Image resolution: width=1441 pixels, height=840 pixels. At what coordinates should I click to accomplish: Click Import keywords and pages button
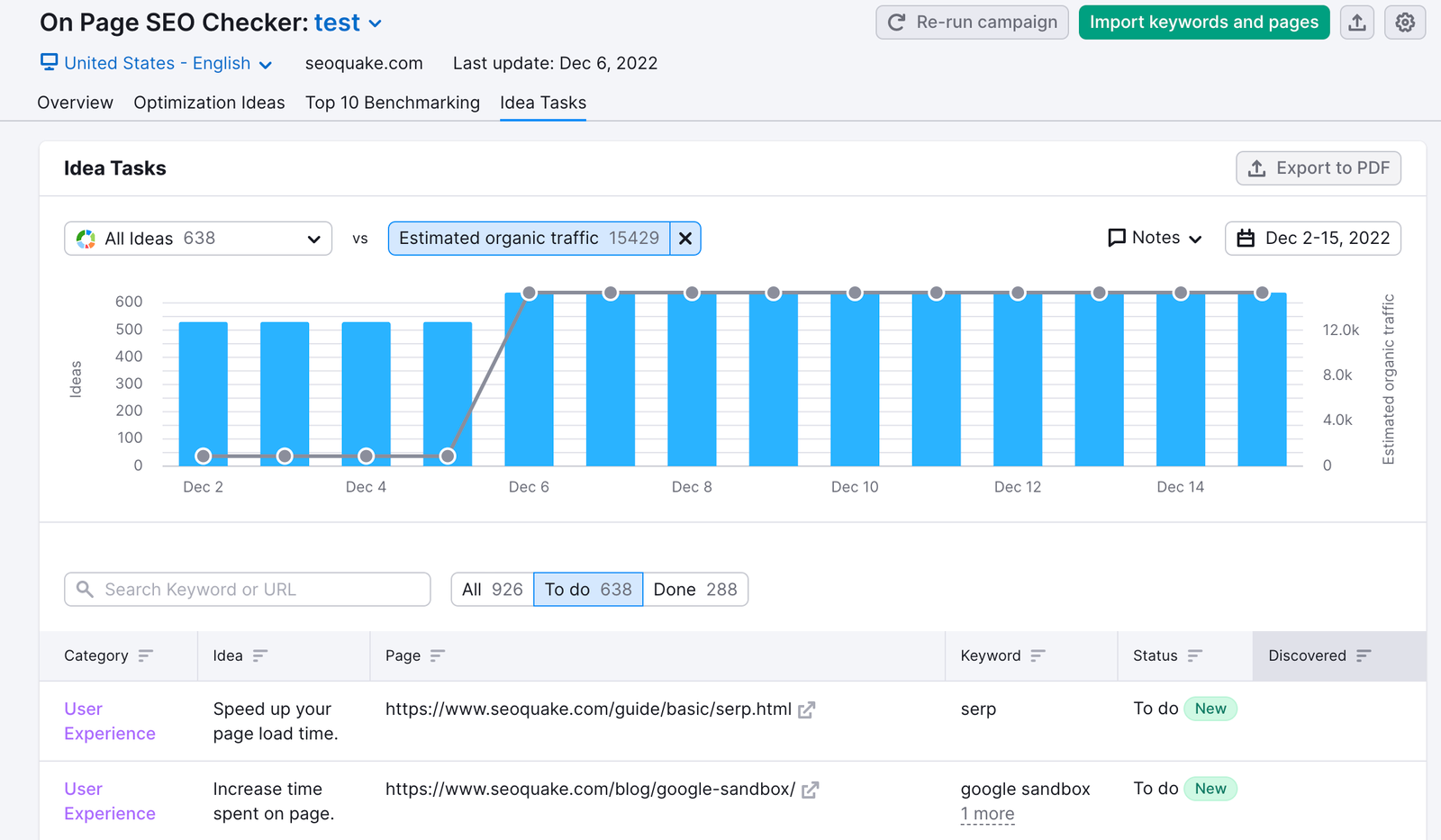tap(1203, 23)
